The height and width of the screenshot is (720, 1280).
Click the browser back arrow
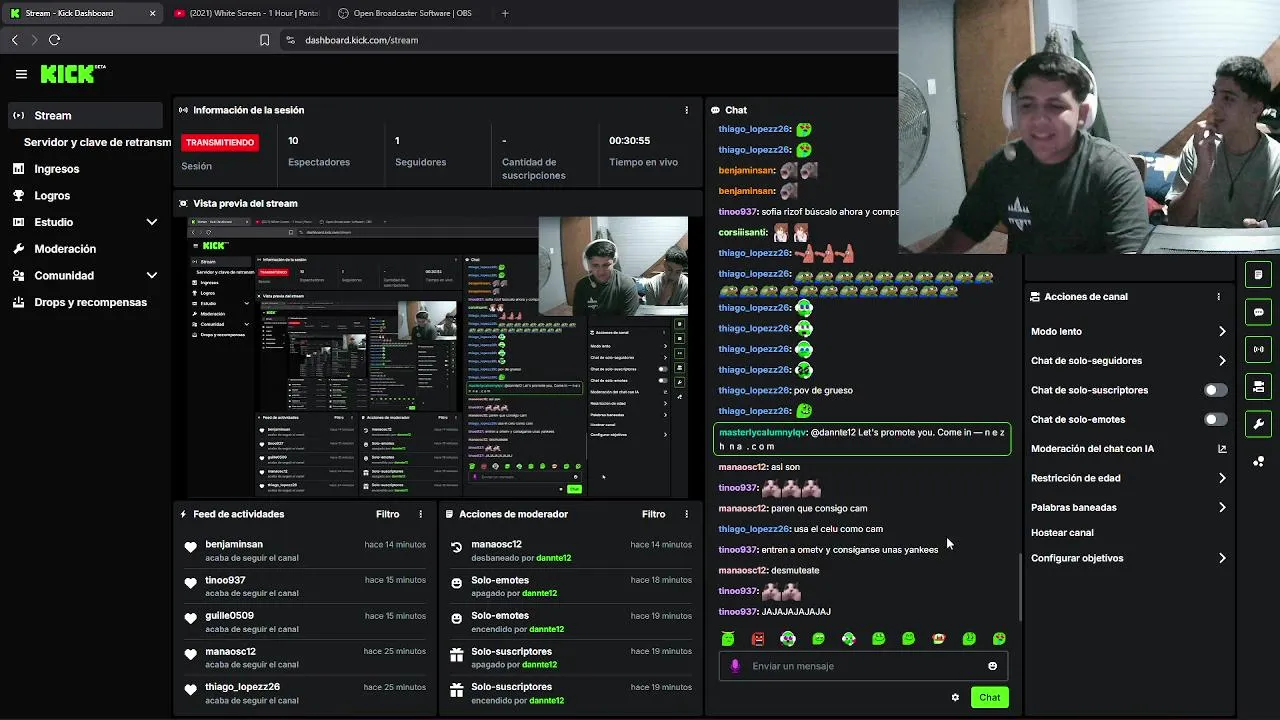[14, 40]
